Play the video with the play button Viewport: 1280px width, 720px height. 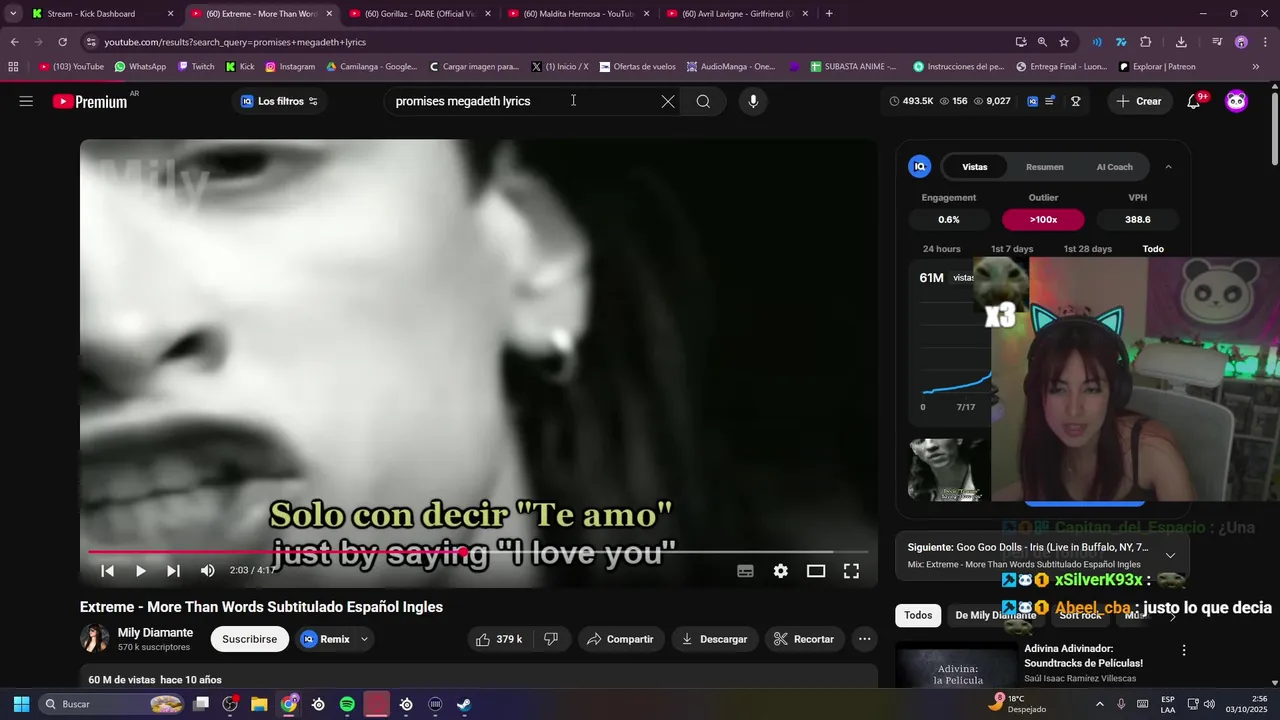[x=140, y=571]
